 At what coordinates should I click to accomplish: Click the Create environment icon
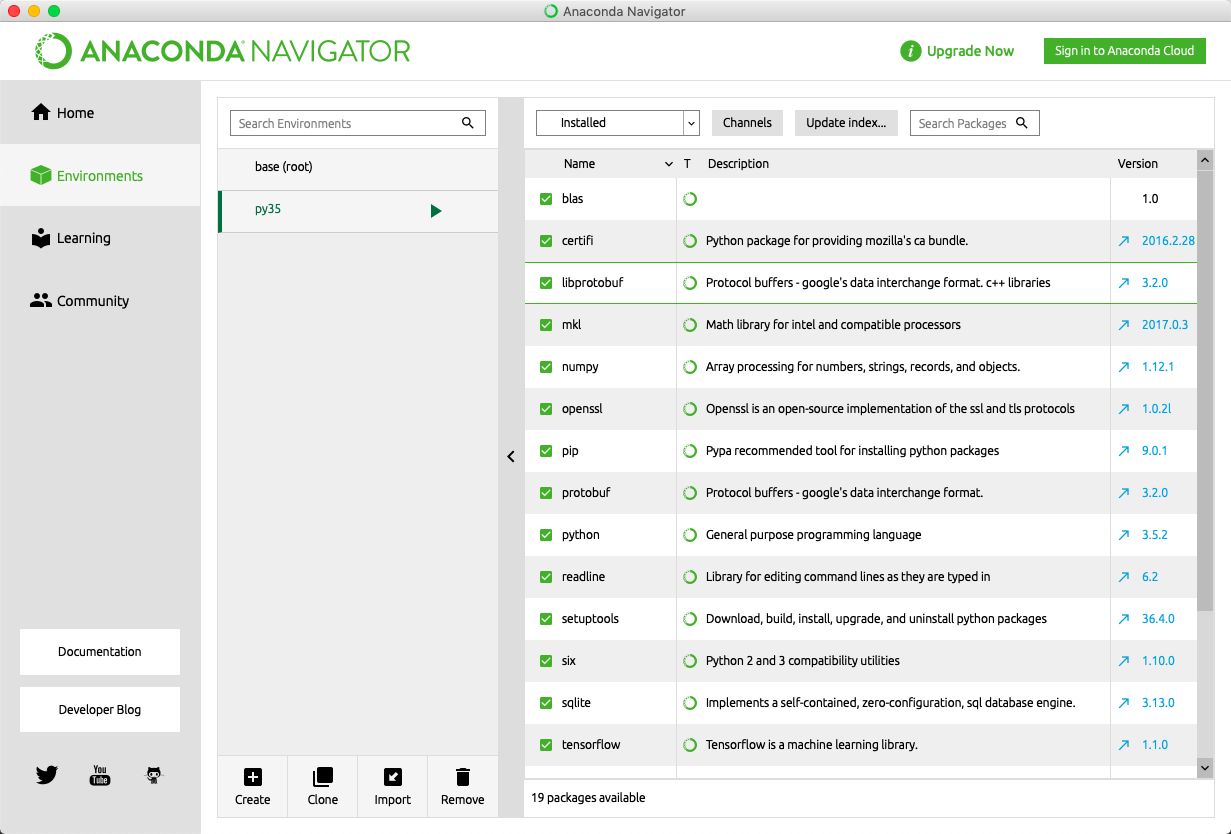(252, 777)
